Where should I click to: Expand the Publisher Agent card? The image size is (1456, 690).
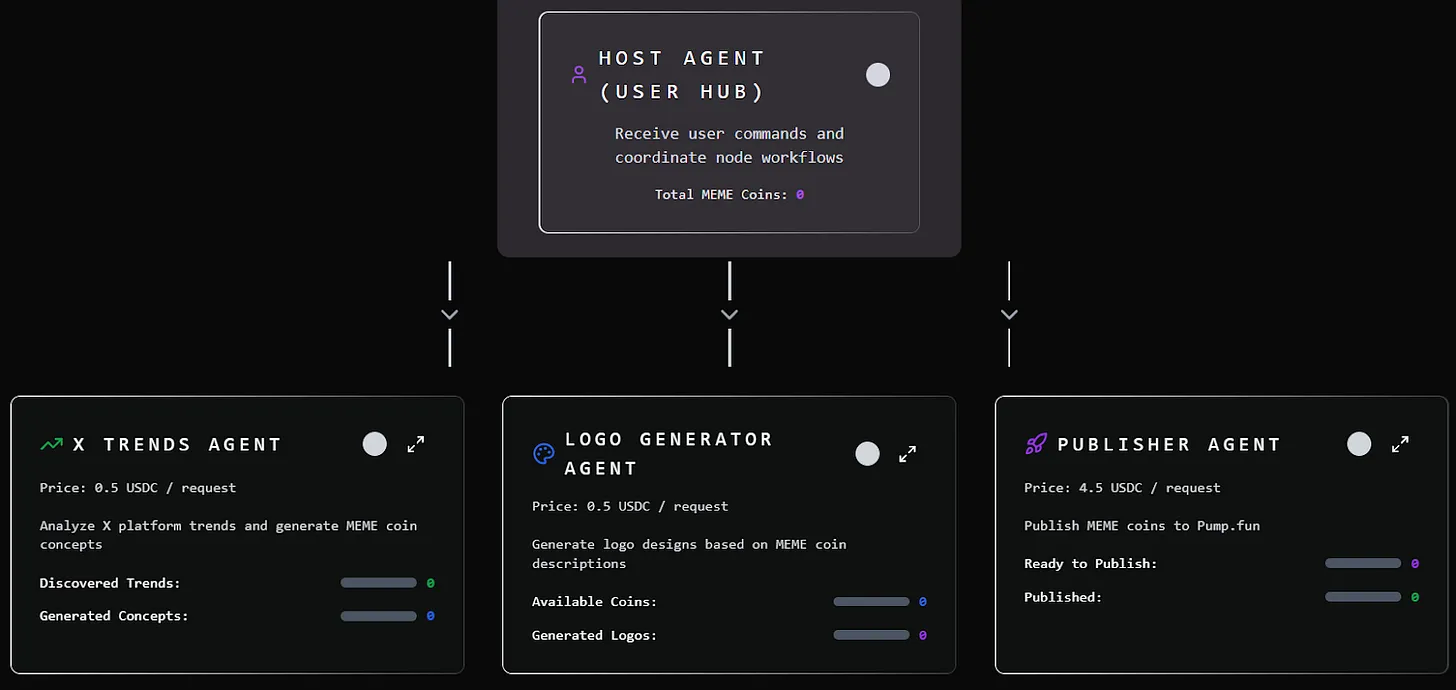(1401, 444)
